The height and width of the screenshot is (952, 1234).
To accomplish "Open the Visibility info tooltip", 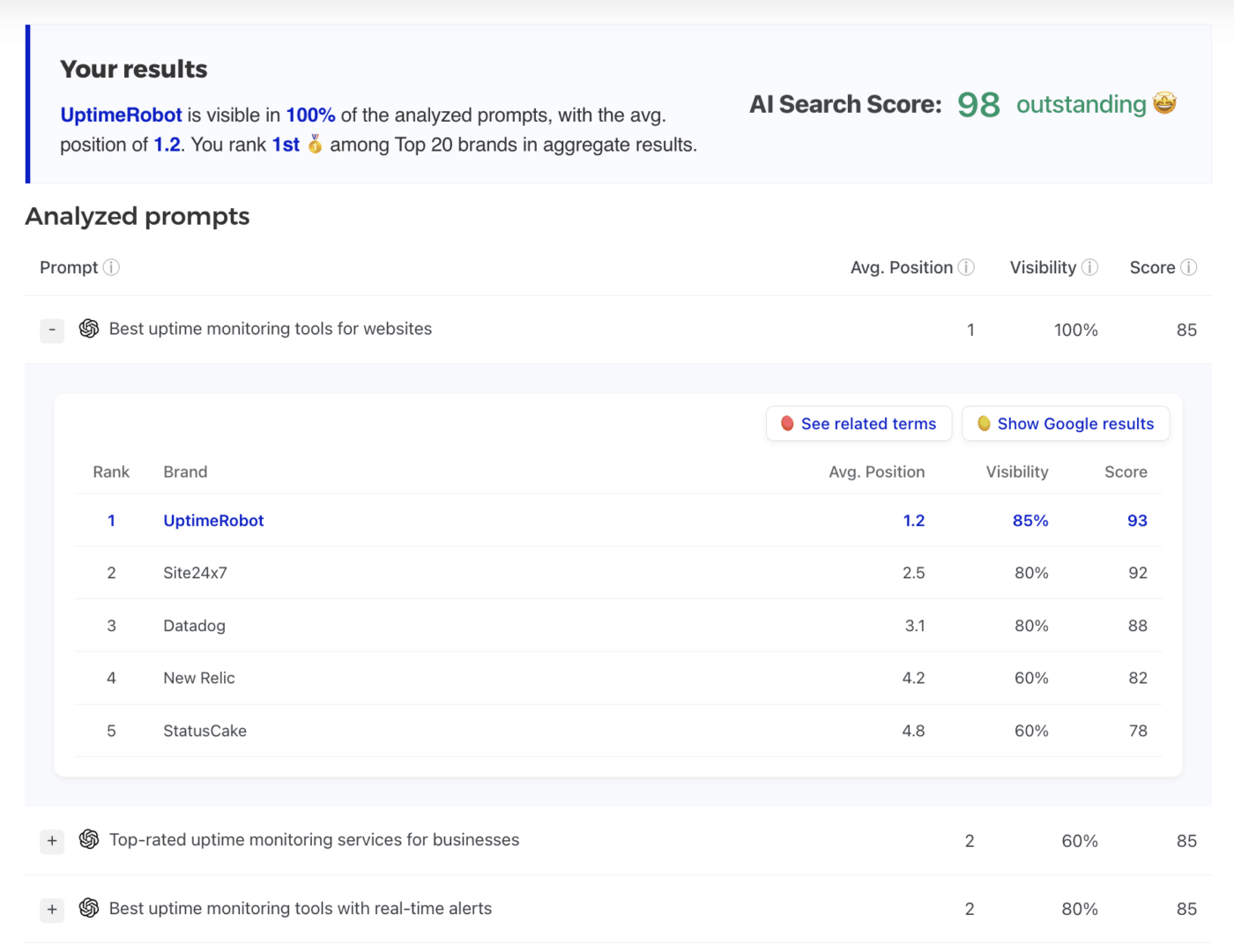I will coord(1091,267).
